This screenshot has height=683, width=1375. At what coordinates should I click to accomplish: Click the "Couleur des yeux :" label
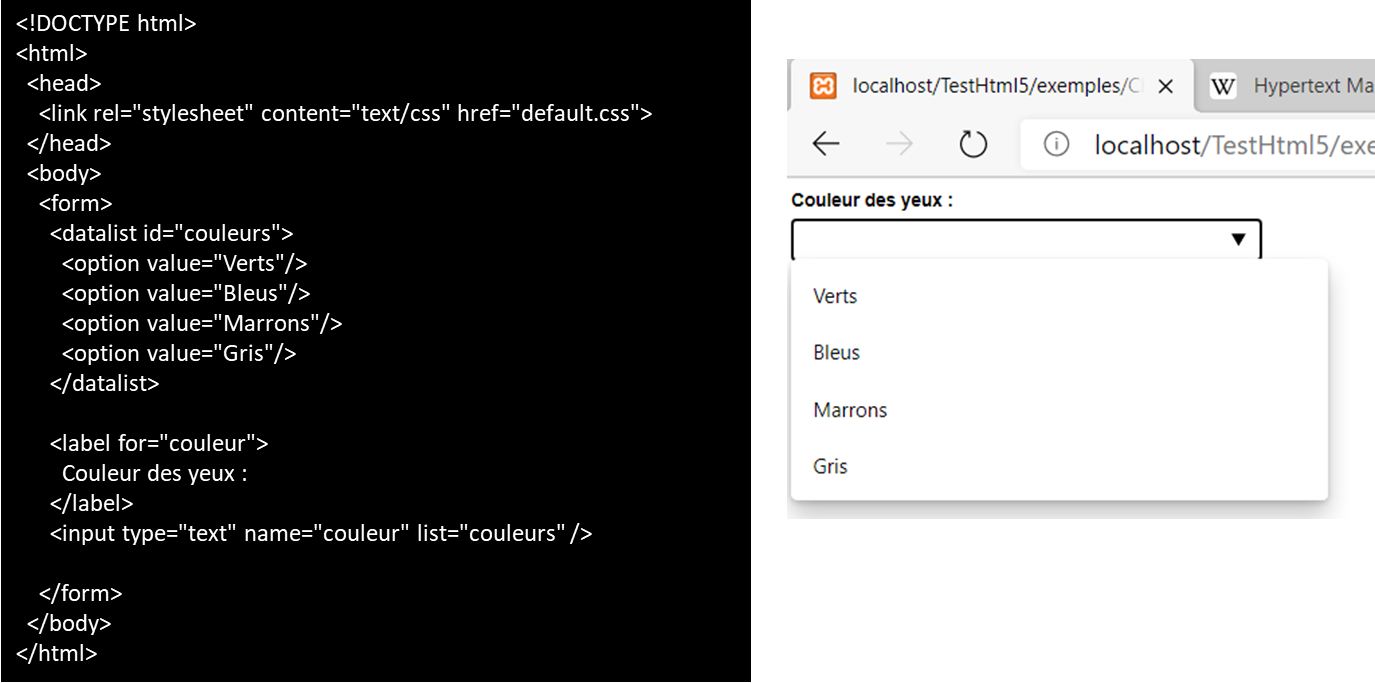[x=872, y=200]
